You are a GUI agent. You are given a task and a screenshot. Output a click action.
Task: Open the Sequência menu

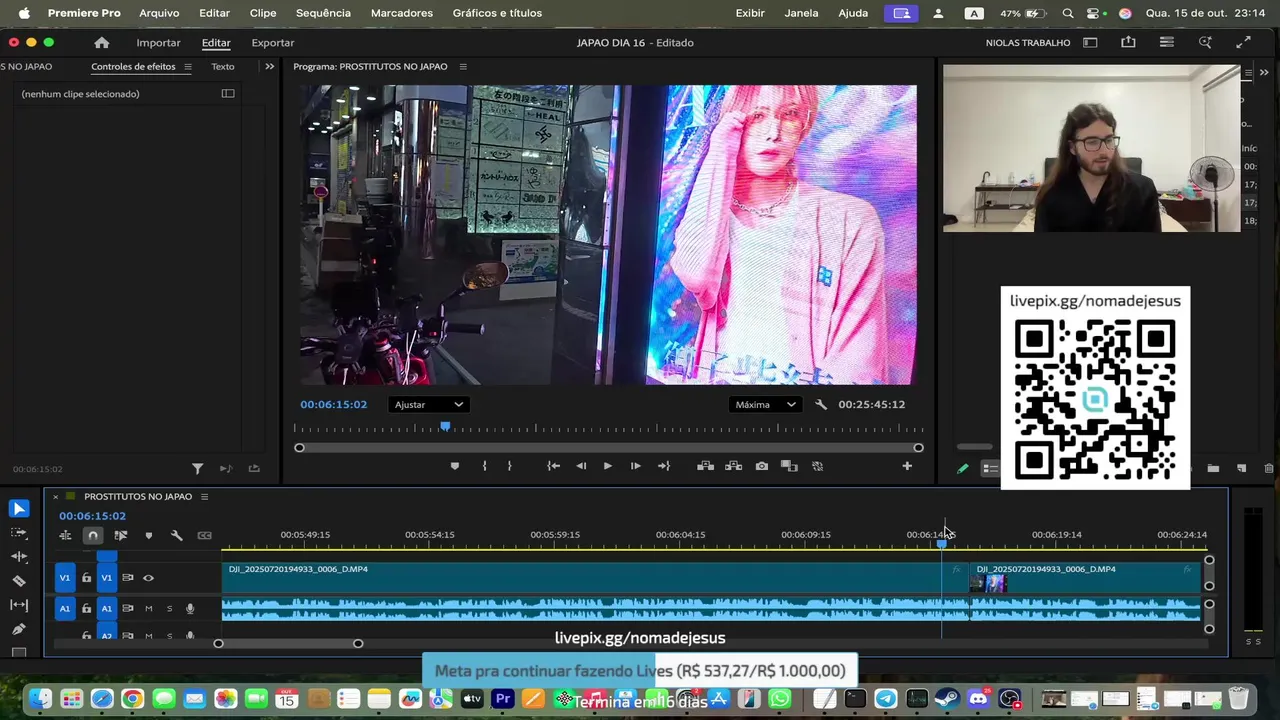pyautogui.click(x=323, y=13)
